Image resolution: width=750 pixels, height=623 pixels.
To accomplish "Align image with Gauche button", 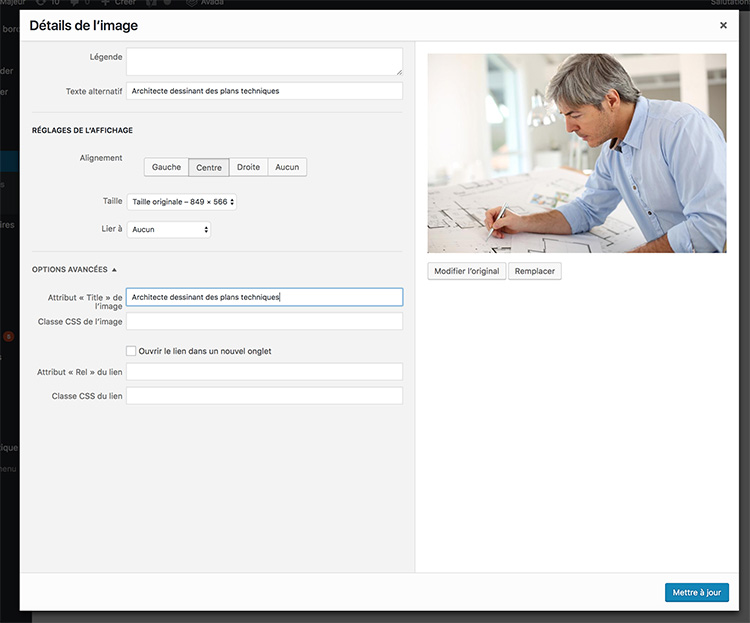I will [166, 167].
